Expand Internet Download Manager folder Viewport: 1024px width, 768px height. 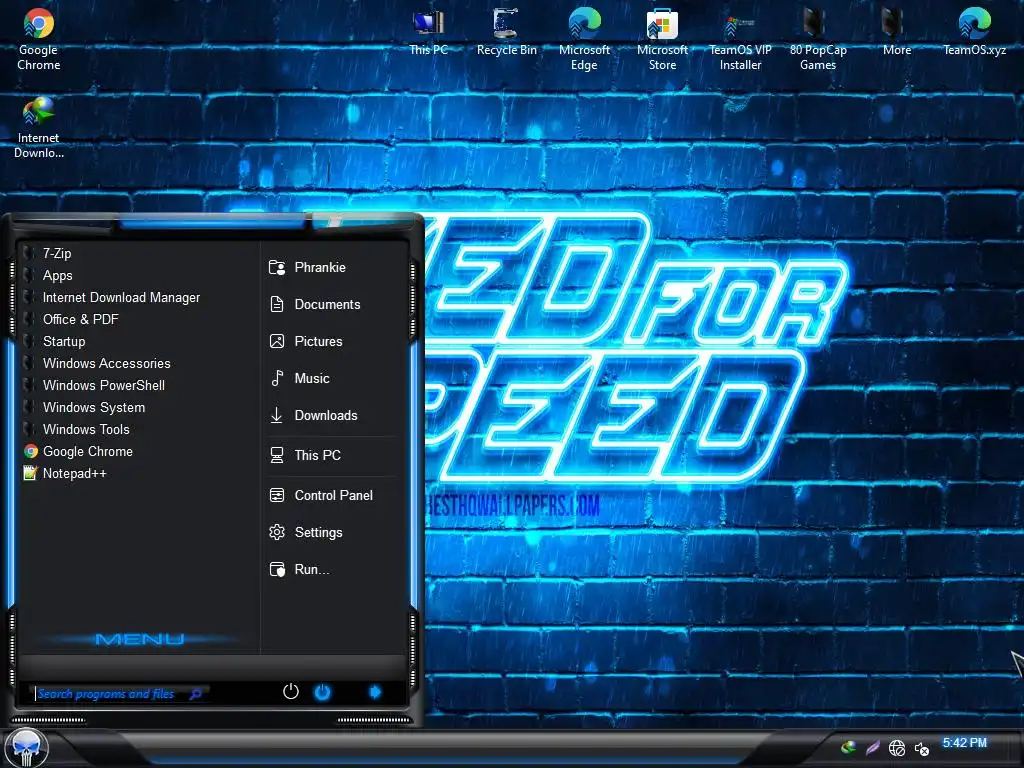[138, 298]
